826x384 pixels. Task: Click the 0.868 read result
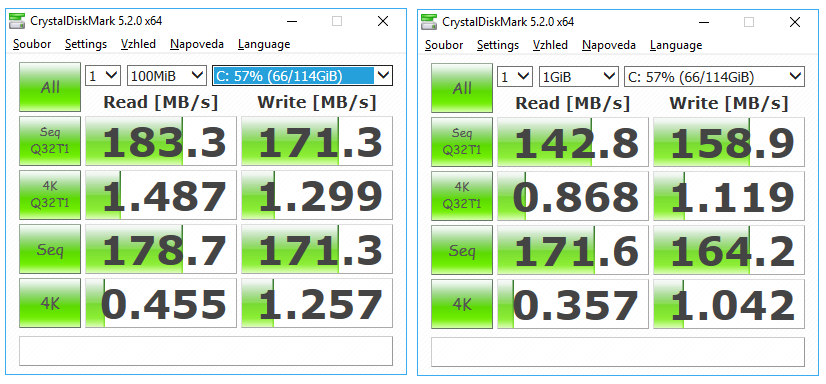point(573,195)
